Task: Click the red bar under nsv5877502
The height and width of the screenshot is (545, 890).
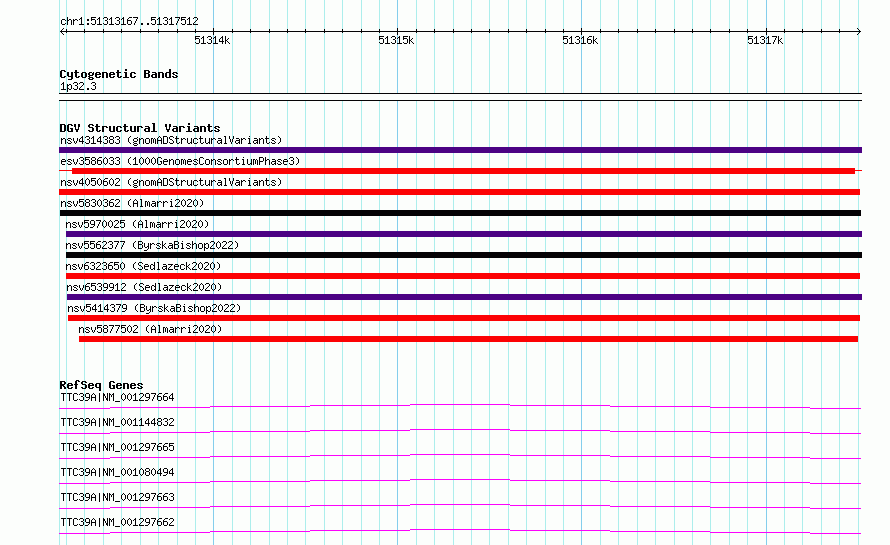Action: pos(468,339)
